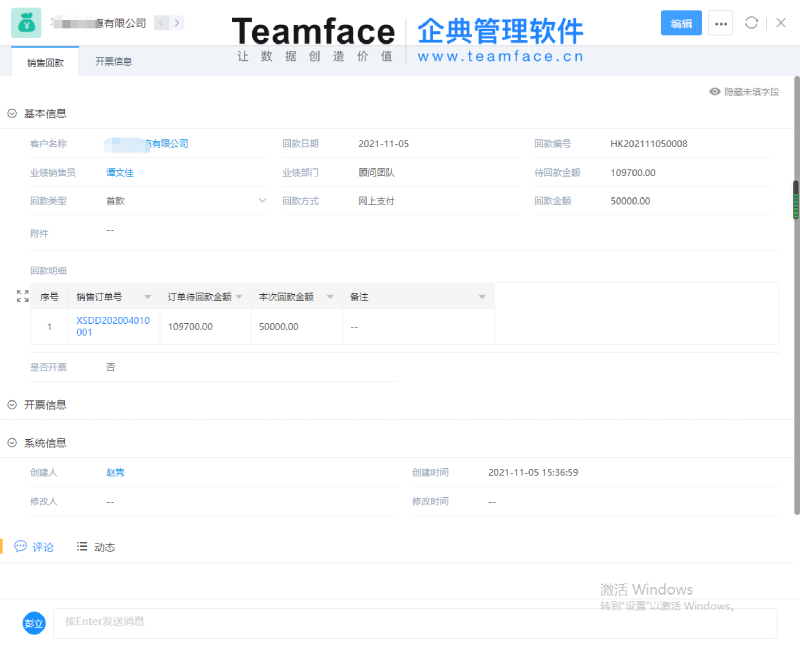
Task: Click the 是否开票 value 否
Action: pos(111,367)
